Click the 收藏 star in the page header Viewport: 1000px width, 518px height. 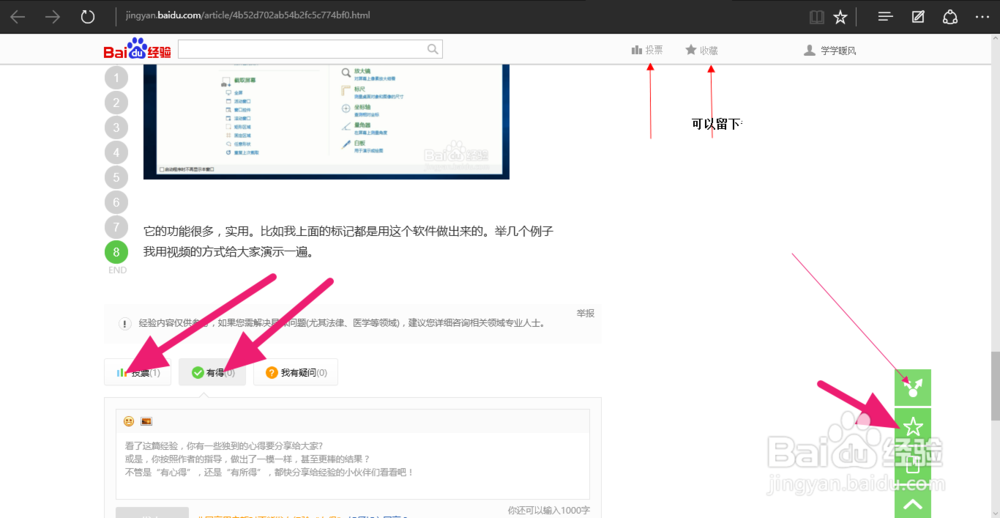(x=691, y=50)
